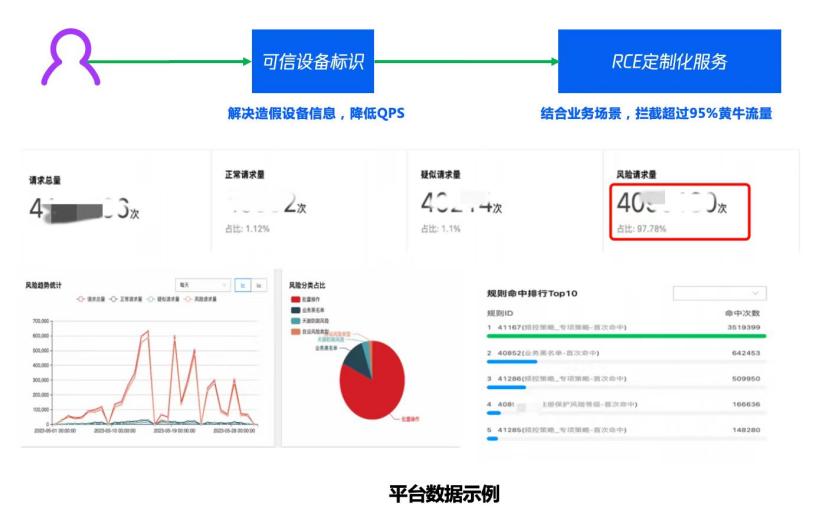Open the 每天 time interval dropdown
The height and width of the screenshot is (521, 819).
click(x=202, y=285)
